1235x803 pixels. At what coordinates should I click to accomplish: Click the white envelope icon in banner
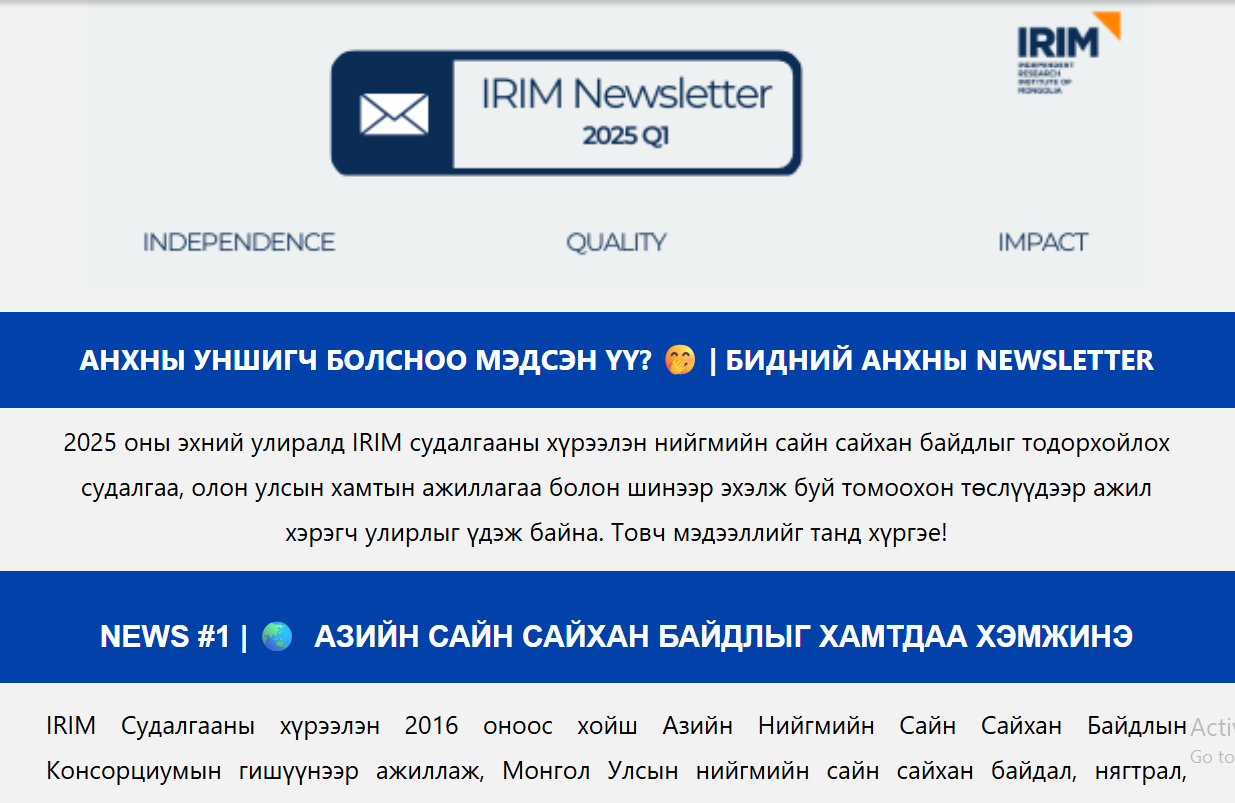(x=394, y=113)
